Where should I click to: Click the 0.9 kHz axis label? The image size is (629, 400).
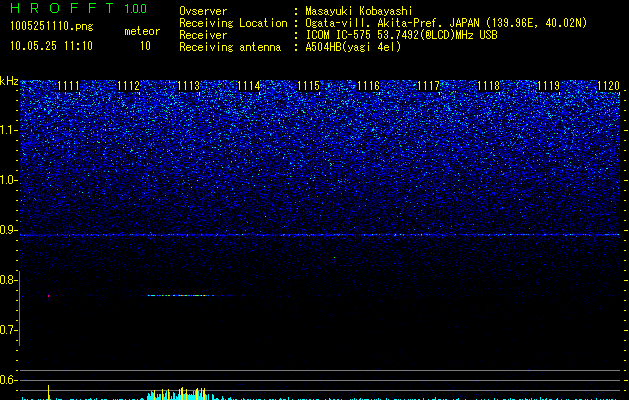point(9,230)
